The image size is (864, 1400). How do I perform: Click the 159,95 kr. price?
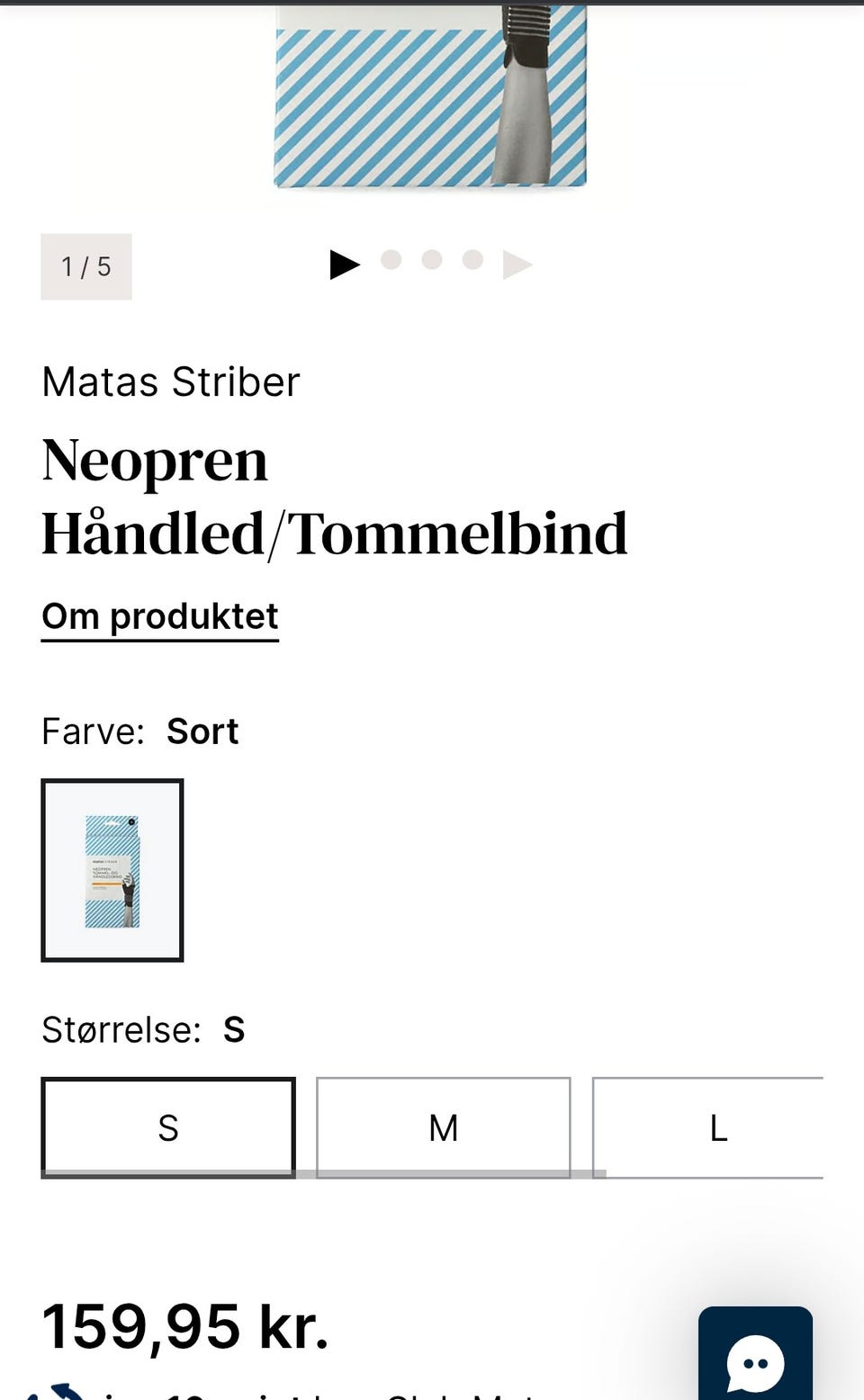185,1326
